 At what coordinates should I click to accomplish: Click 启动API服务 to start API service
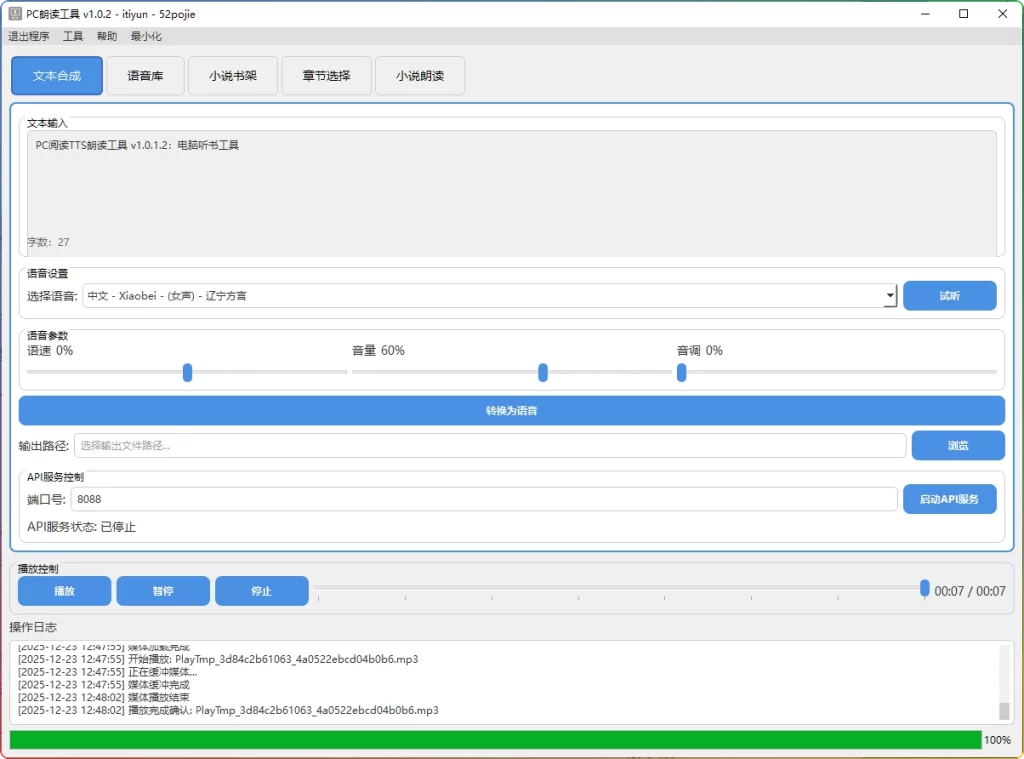[x=949, y=499]
